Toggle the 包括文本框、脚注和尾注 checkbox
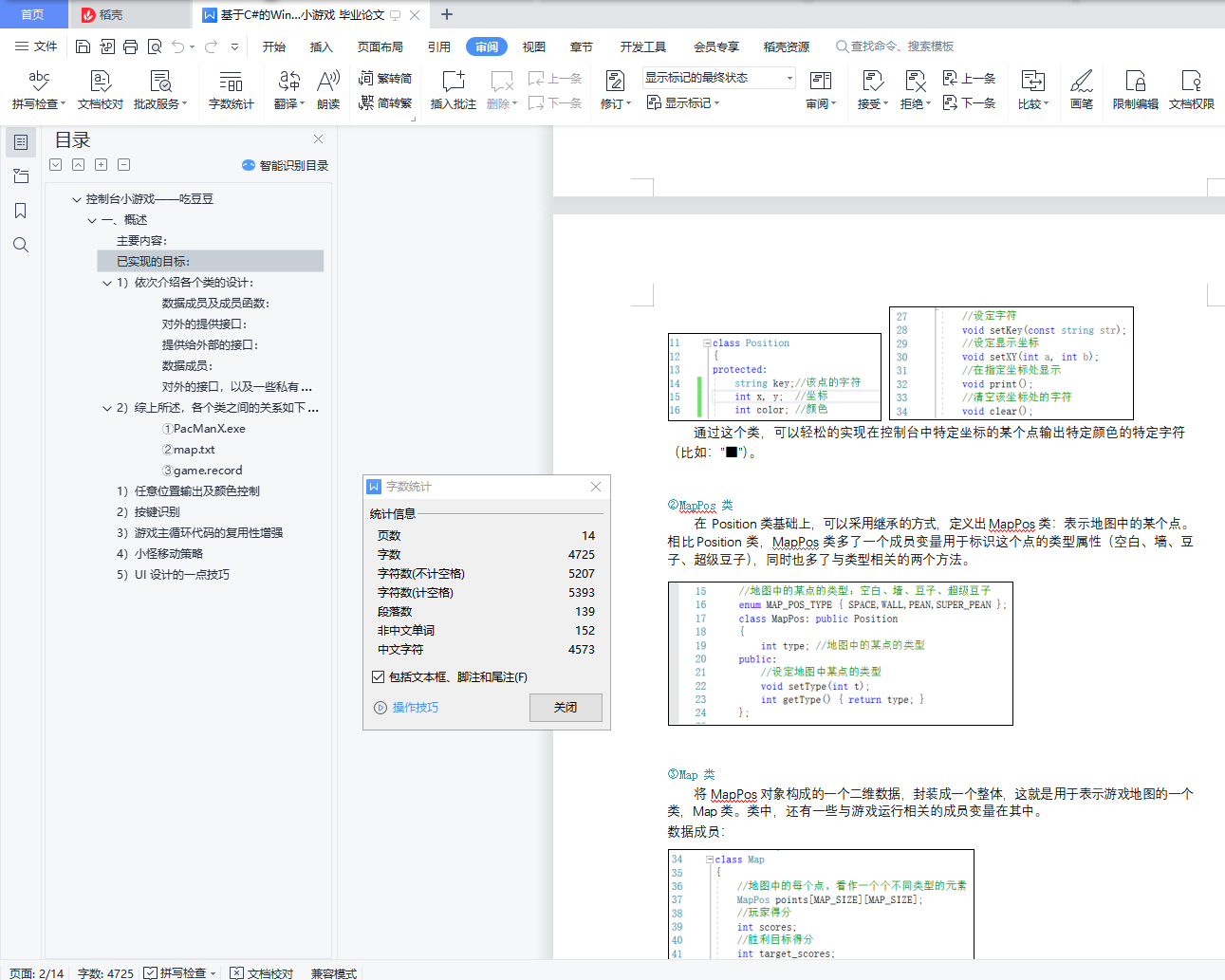1225x980 pixels. pyautogui.click(x=379, y=677)
